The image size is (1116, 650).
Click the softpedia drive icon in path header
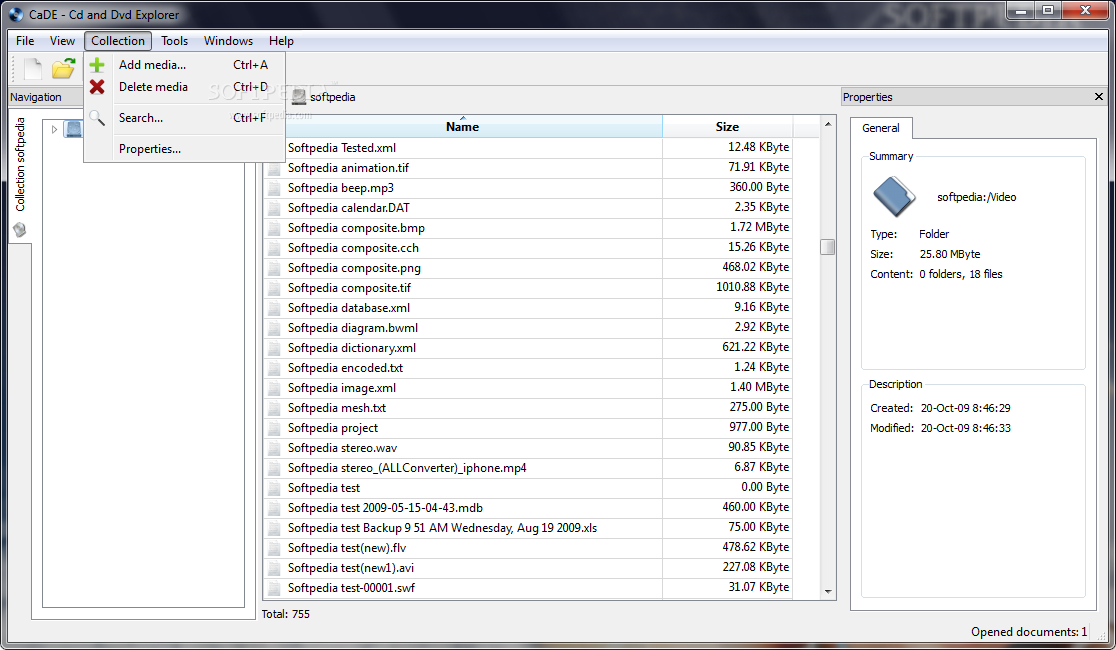tap(299, 97)
